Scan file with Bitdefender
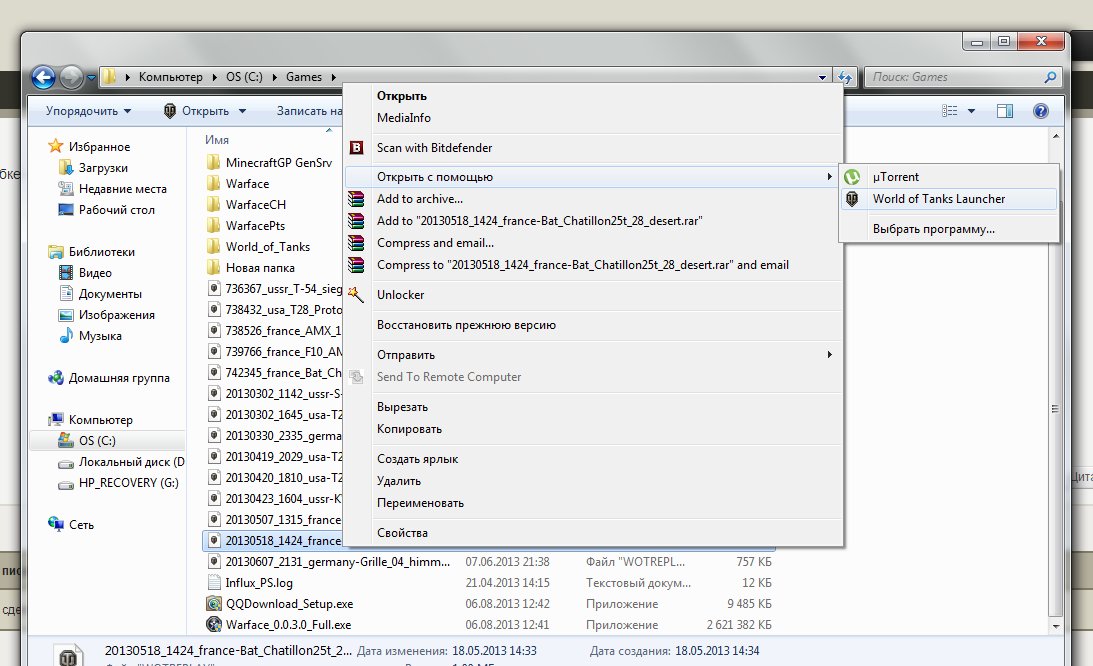 coord(434,148)
